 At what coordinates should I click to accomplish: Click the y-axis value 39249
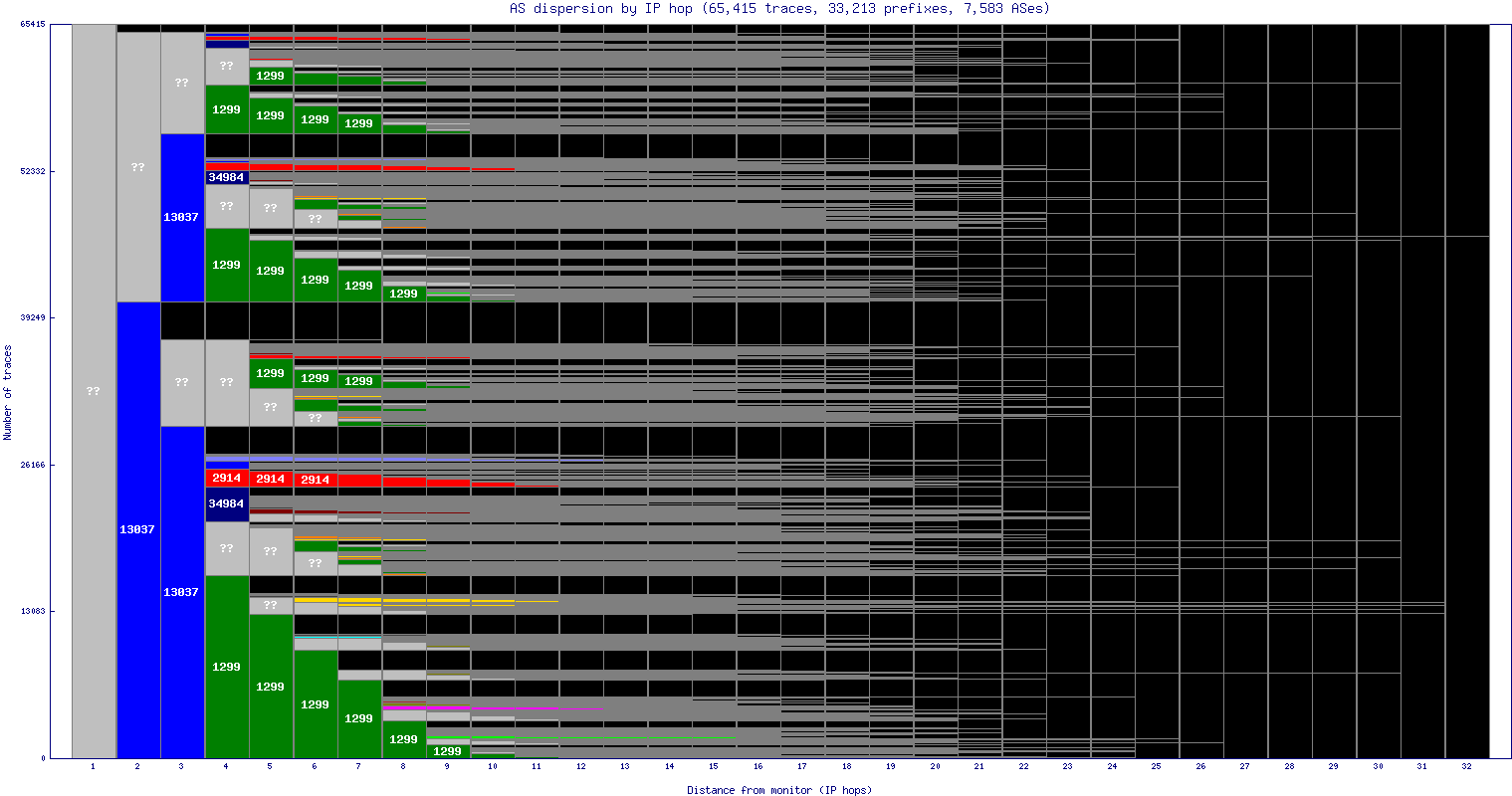tap(33, 317)
